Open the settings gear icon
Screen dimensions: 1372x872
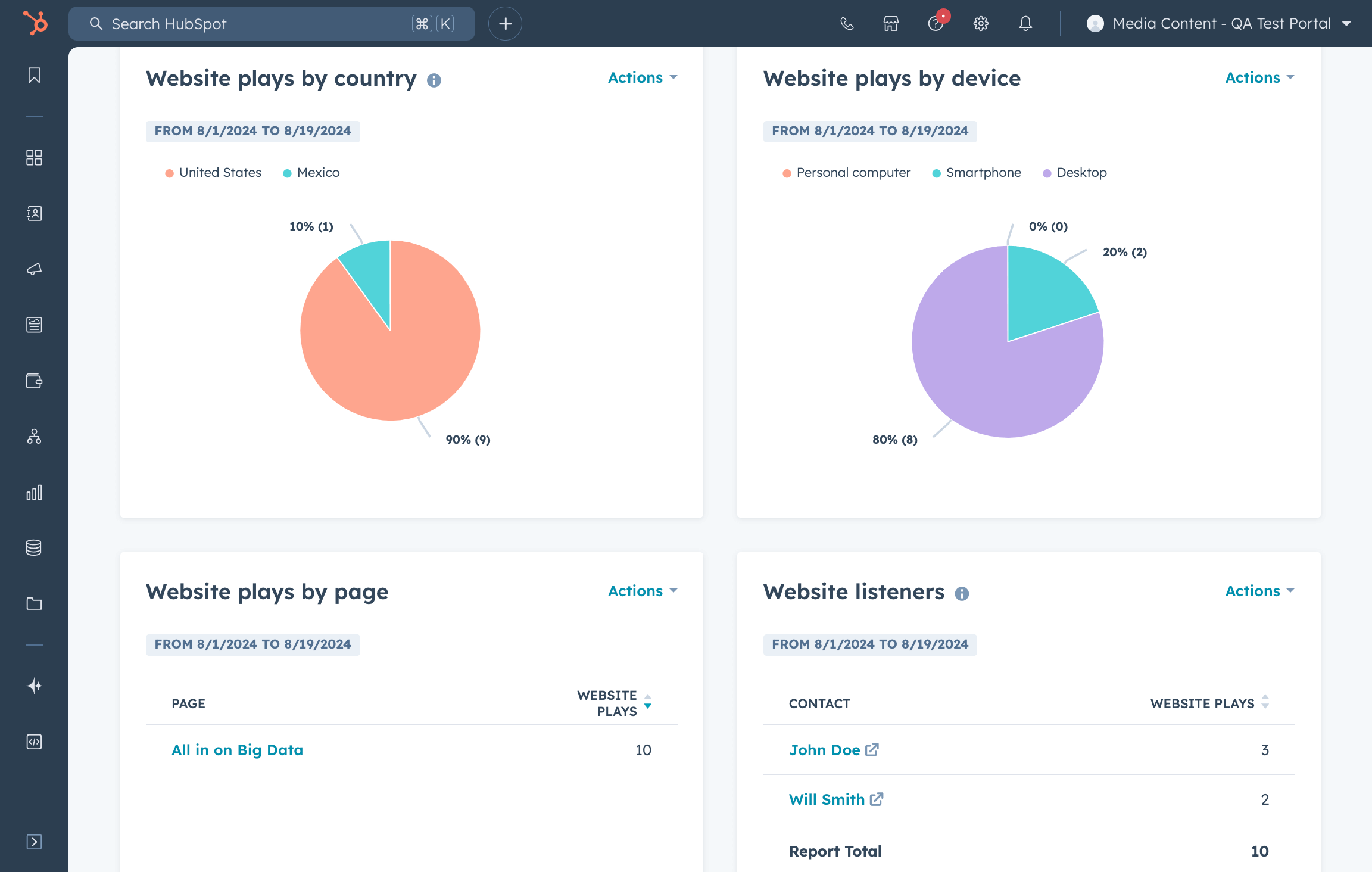pos(981,24)
